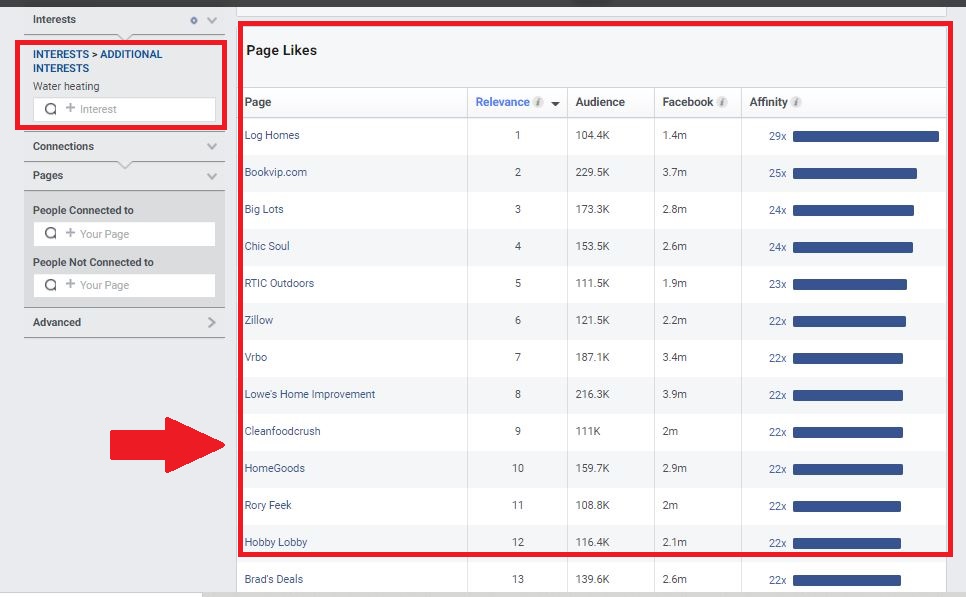Expand the Connections section chevron
Screen dimensions: 966x597
pos(212,147)
